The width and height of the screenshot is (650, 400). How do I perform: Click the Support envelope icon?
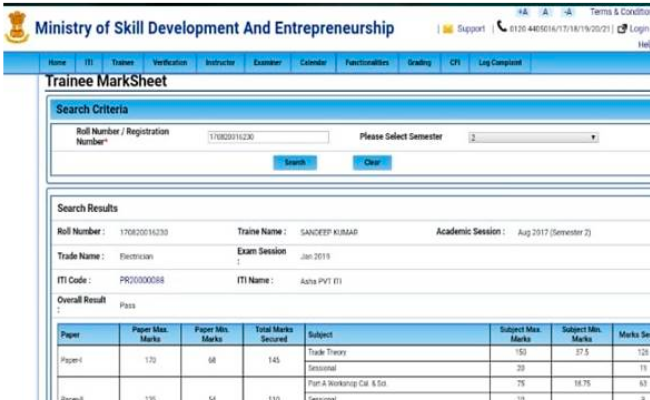(448, 29)
